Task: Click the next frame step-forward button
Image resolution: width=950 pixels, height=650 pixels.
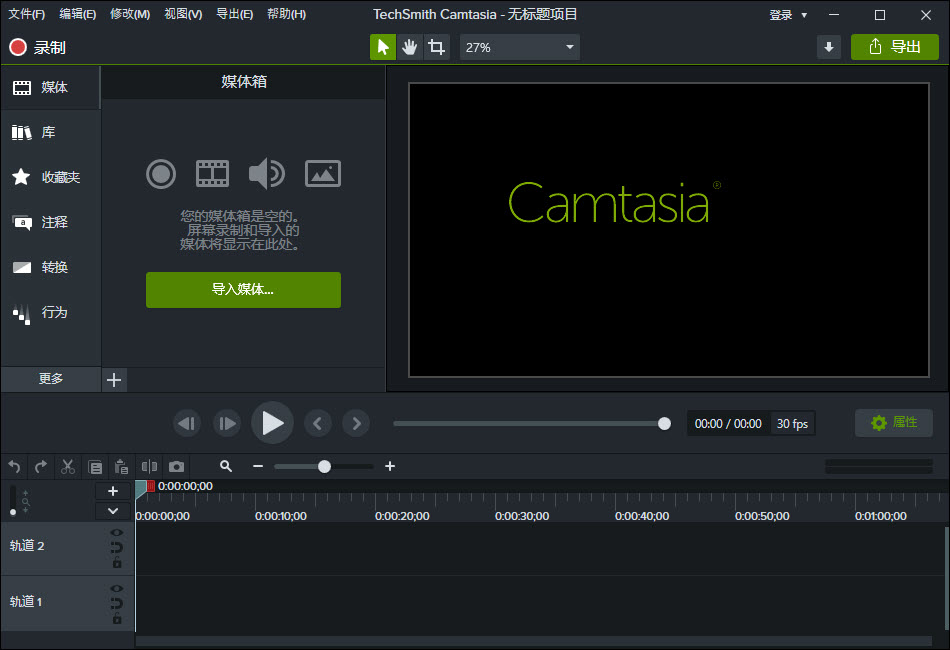Action: [x=227, y=423]
